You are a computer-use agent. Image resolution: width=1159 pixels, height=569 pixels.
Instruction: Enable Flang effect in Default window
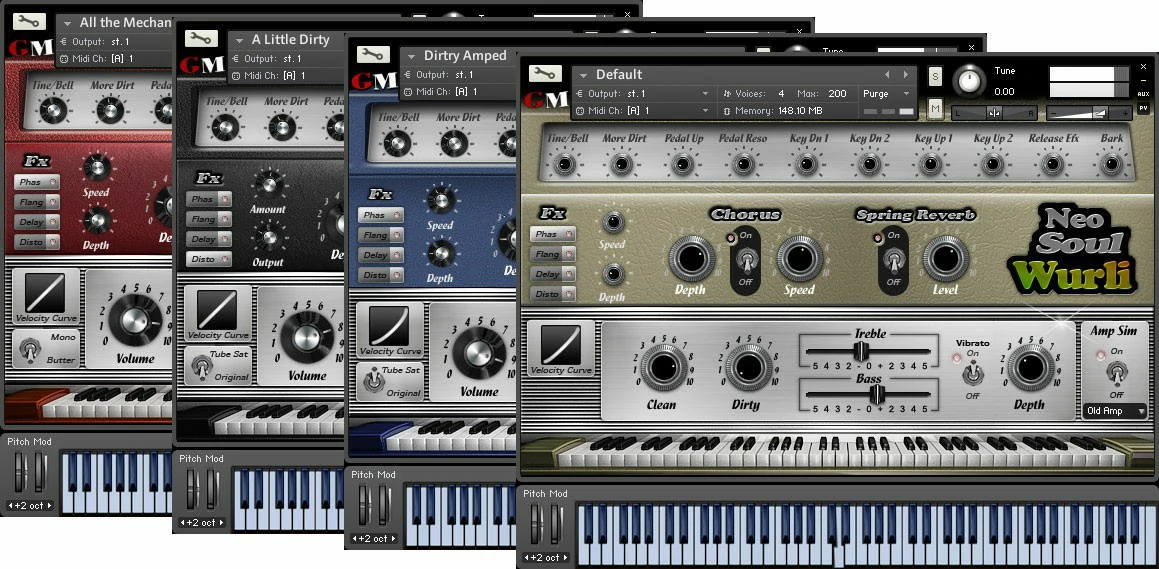tap(552, 254)
